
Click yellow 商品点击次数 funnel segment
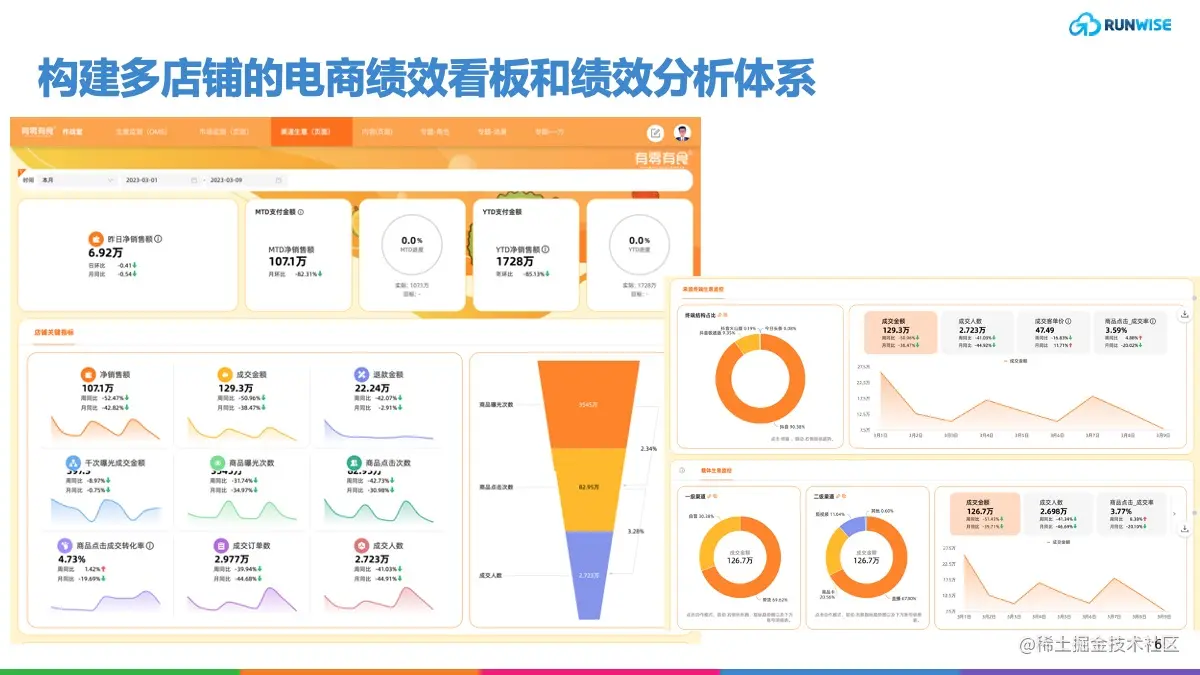coord(588,487)
